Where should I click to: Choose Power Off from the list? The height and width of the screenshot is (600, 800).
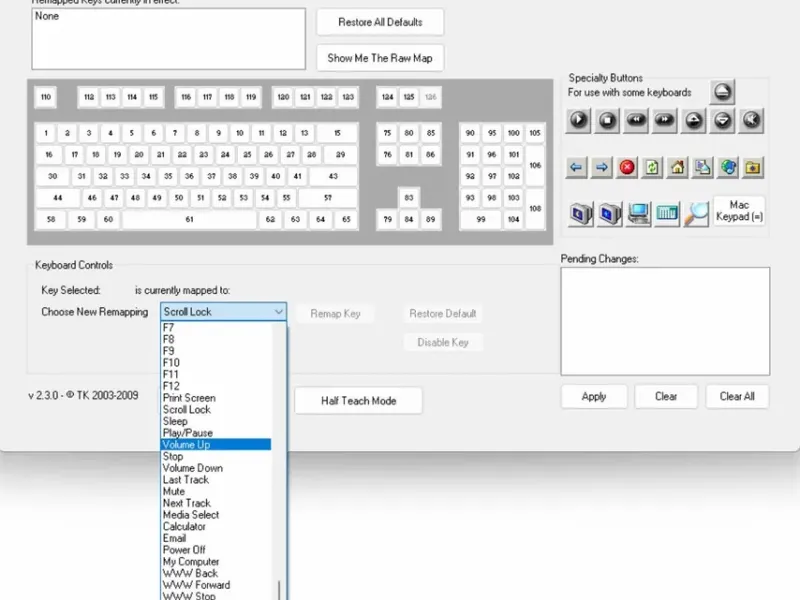pos(216,550)
